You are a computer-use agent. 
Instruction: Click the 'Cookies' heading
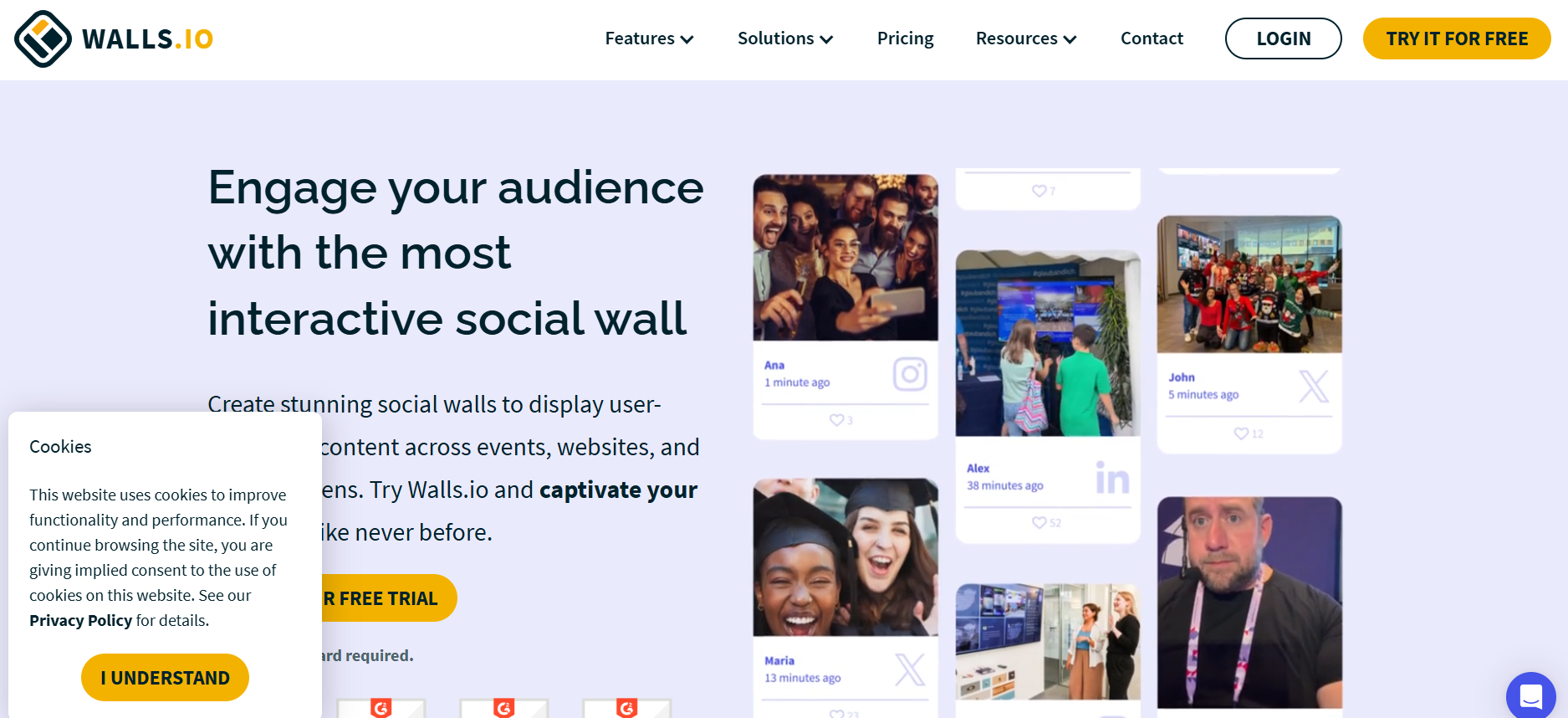(x=60, y=447)
